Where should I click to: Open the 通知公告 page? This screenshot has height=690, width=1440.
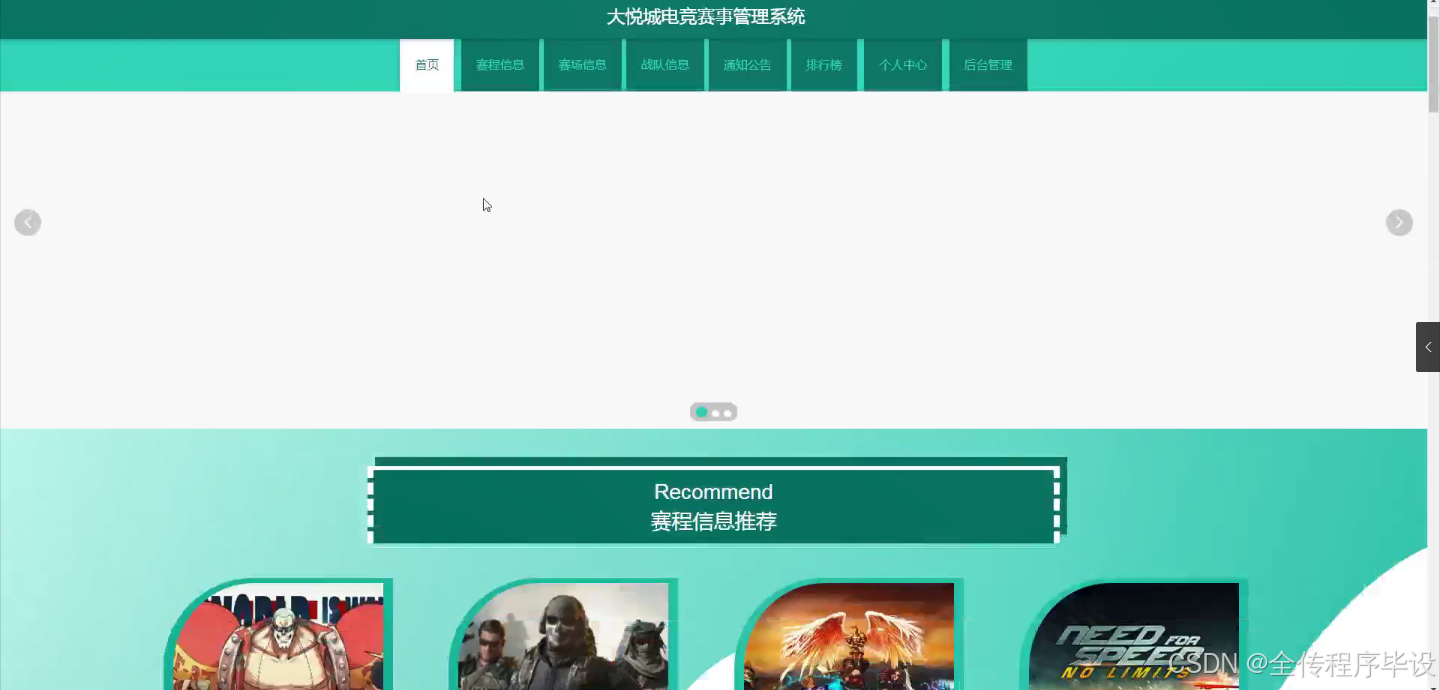click(747, 64)
